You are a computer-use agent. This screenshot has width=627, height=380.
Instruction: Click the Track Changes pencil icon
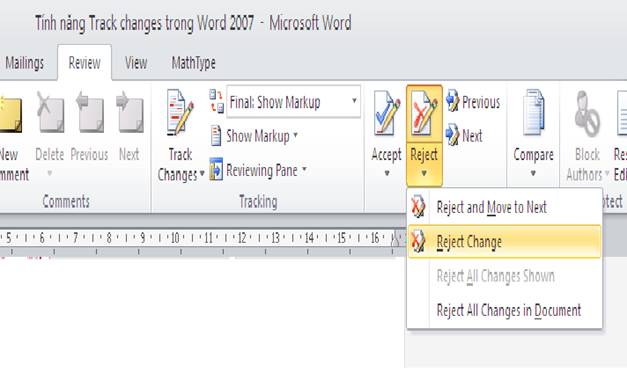(x=180, y=113)
